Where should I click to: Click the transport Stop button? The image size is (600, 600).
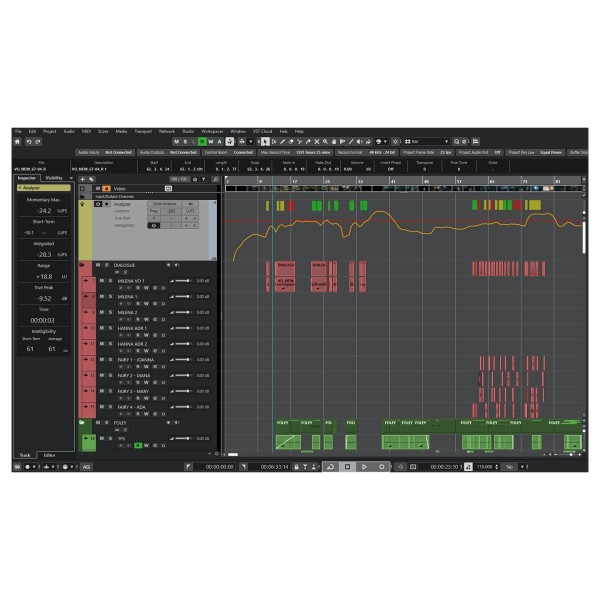tap(347, 467)
